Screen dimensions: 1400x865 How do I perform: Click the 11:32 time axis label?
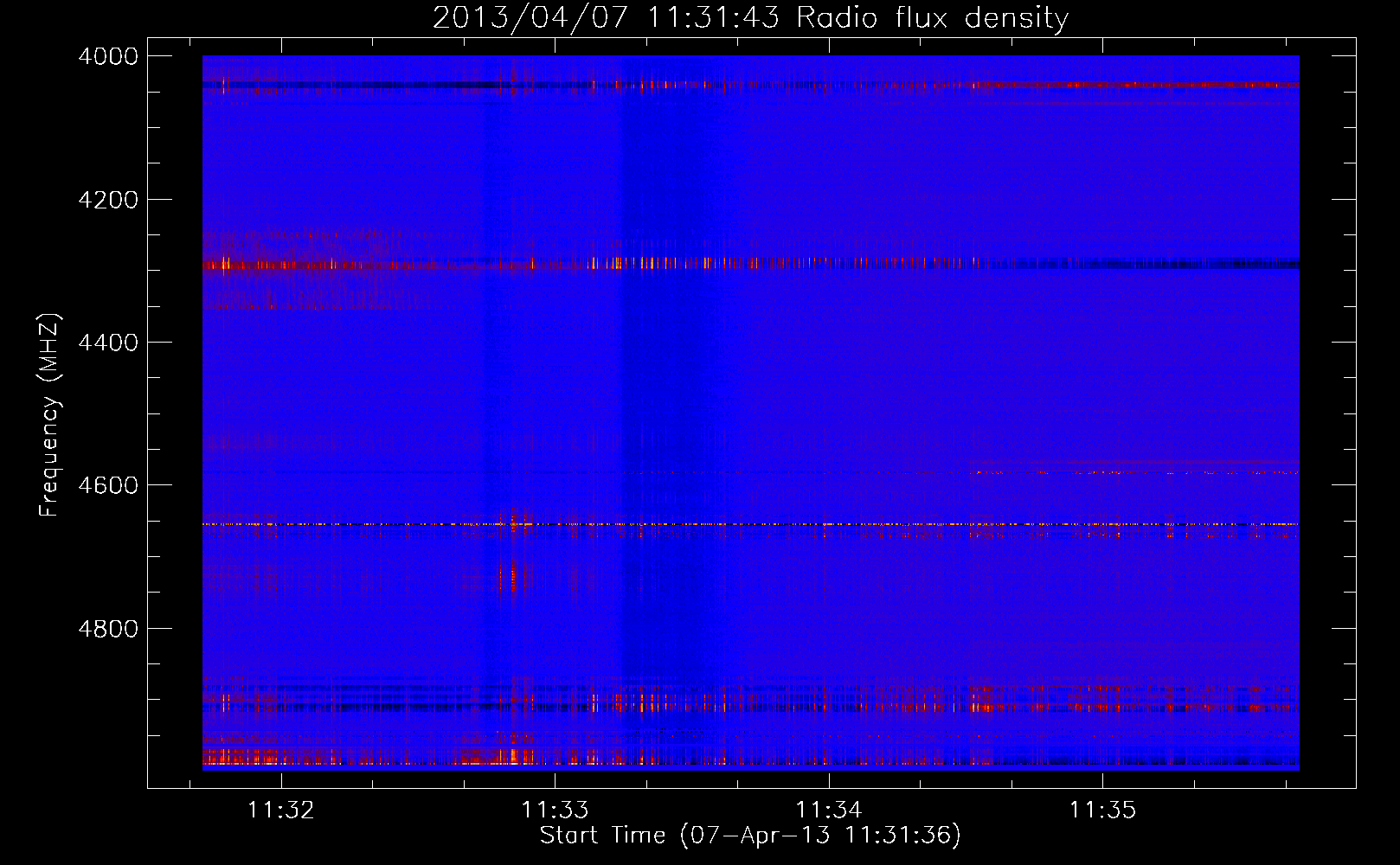[x=280, y=811]
